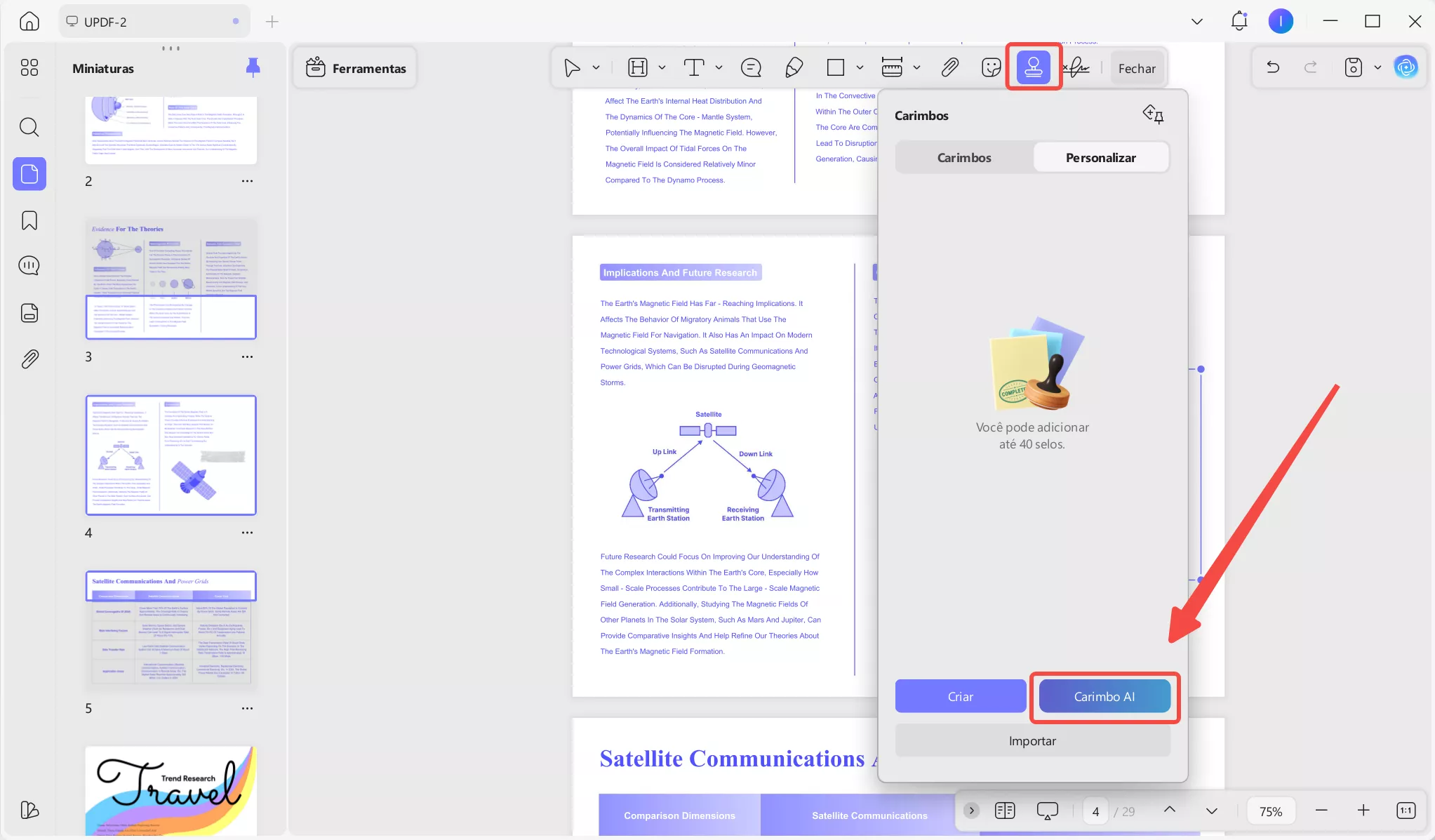The height and width of the screenshot is (840, 1435).
Task: Select the Sticker tool icon
Action: [991, 67]
